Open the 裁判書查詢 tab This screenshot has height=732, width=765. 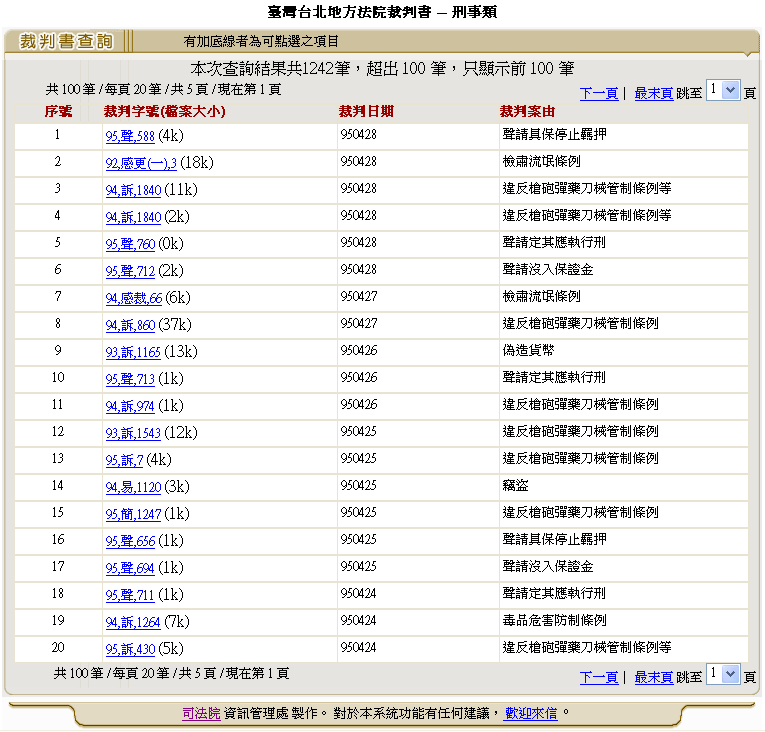pyautogui.click(x=66, y=41)
